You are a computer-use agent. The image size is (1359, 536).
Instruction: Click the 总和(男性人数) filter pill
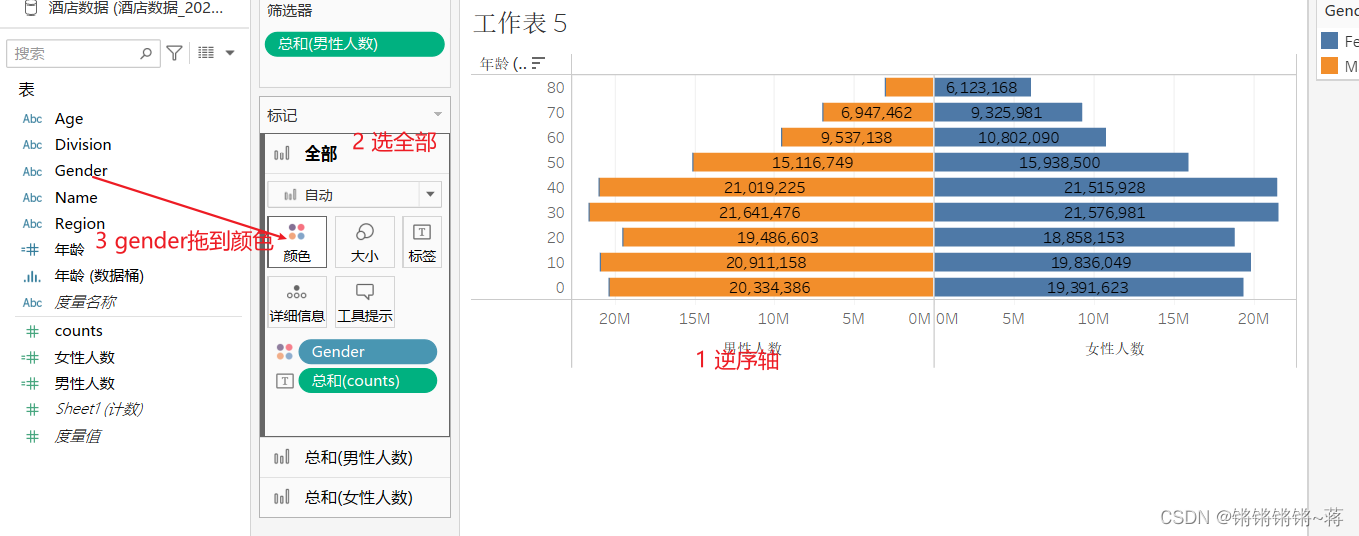tap(354, 44)
